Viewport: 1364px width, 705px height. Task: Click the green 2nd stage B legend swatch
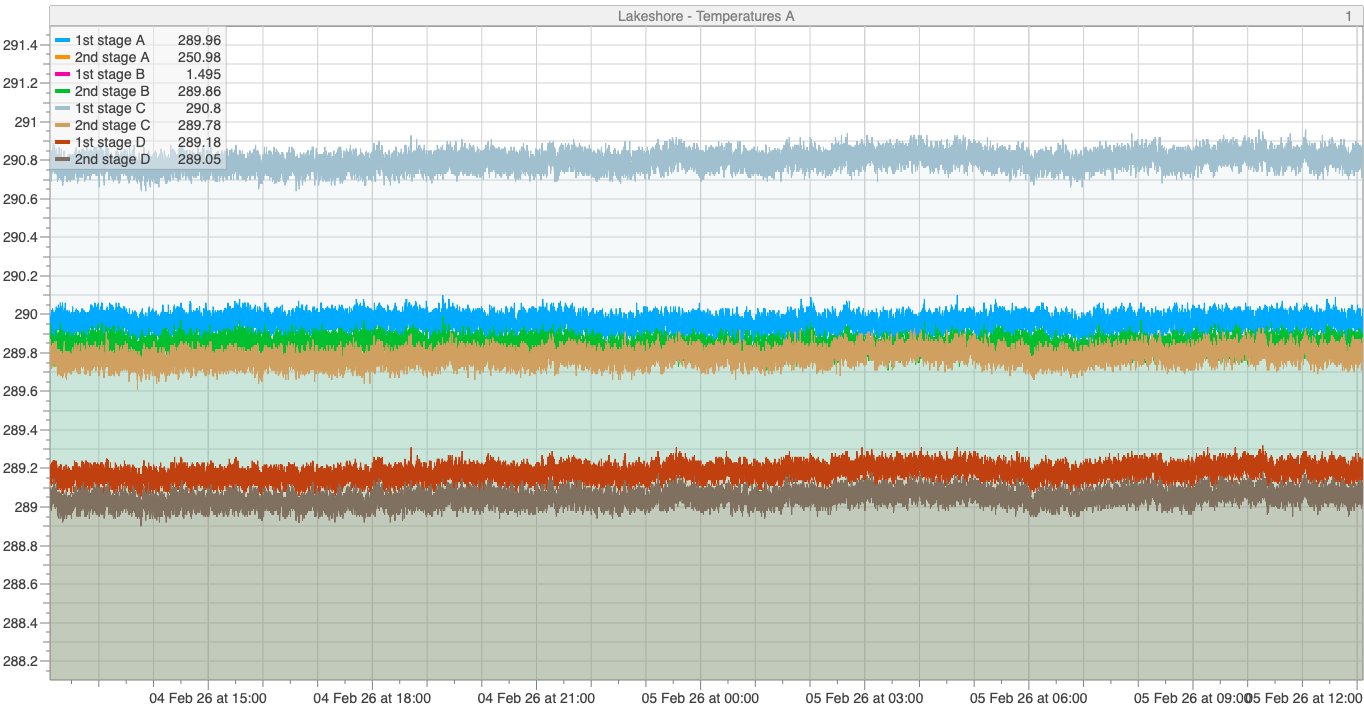coord(62,91)
